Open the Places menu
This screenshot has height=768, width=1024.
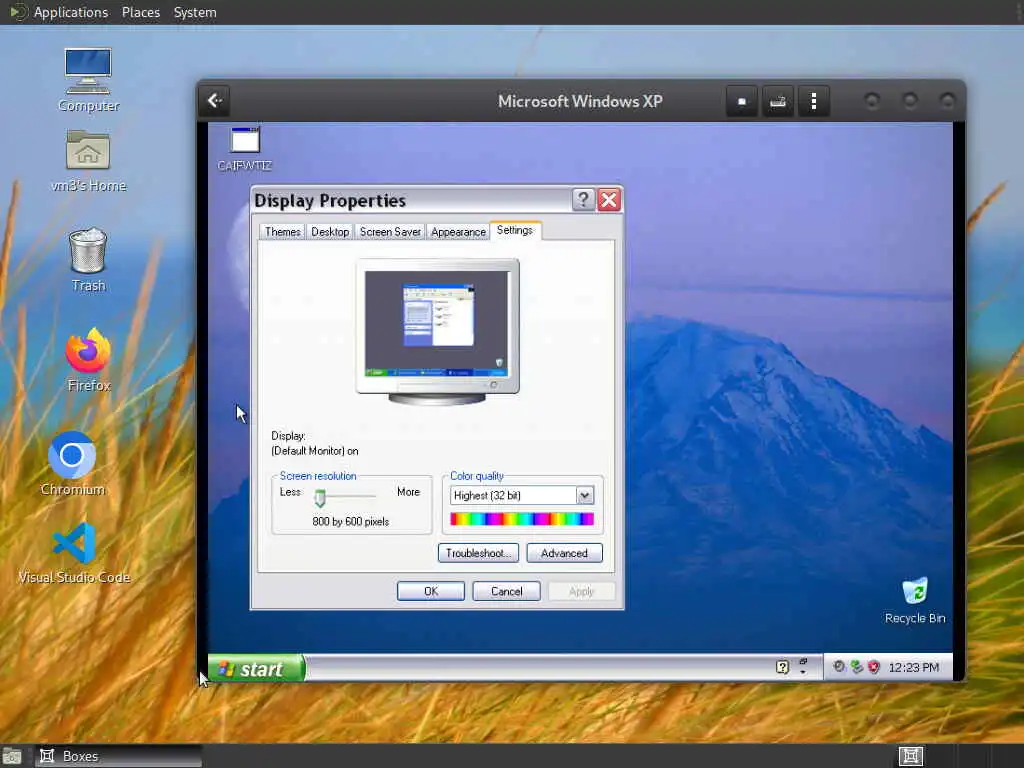(140, 12)
